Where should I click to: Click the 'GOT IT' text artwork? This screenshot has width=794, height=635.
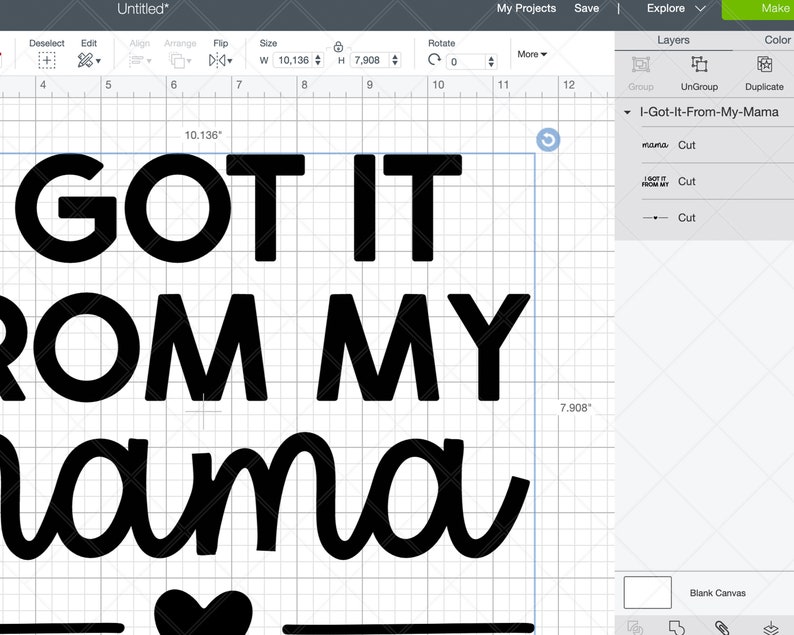tap(238, 208)
